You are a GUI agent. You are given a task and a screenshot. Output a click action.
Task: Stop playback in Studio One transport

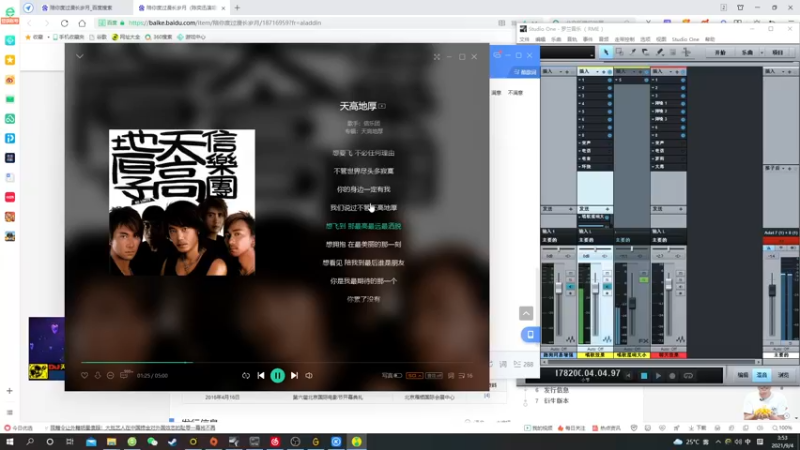[644, 376]
